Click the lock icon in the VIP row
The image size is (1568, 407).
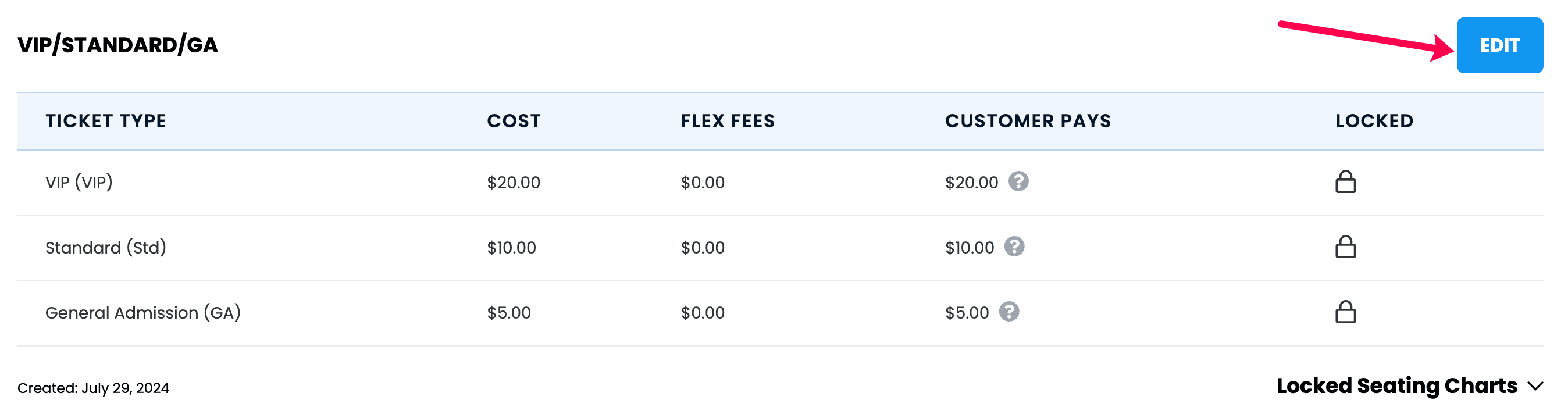coord(1345,181)
